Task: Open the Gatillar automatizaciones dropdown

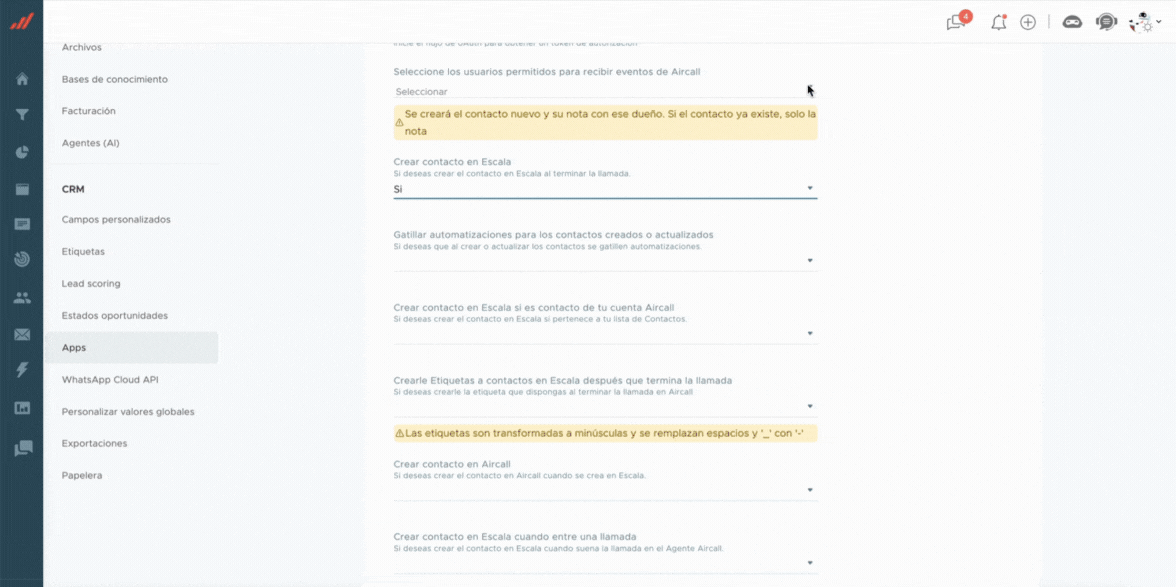Action: click(x=605, y=261)
